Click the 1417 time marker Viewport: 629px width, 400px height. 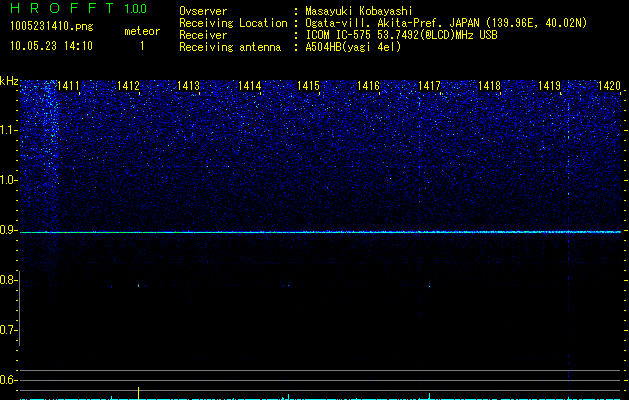[x=429, y=85]
